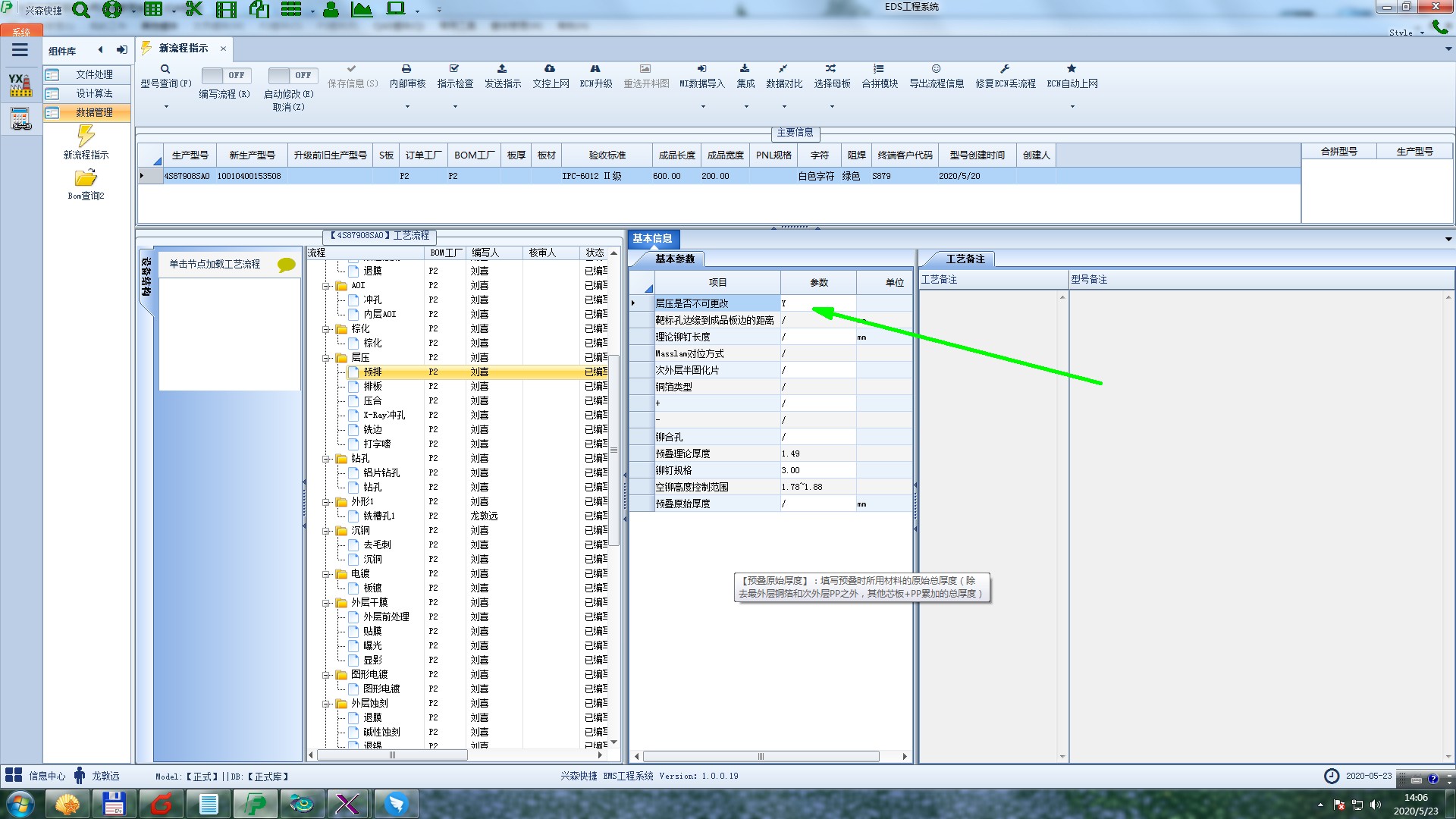Click MI数据导入 import tool

[x=702, y=77]
